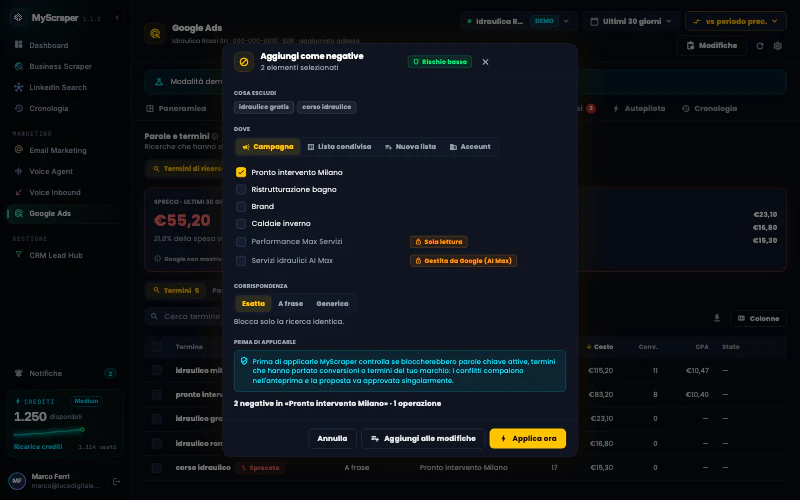Collapse the sidebar with the chevron button
800x500 pixels.
(x=117, y=17)
